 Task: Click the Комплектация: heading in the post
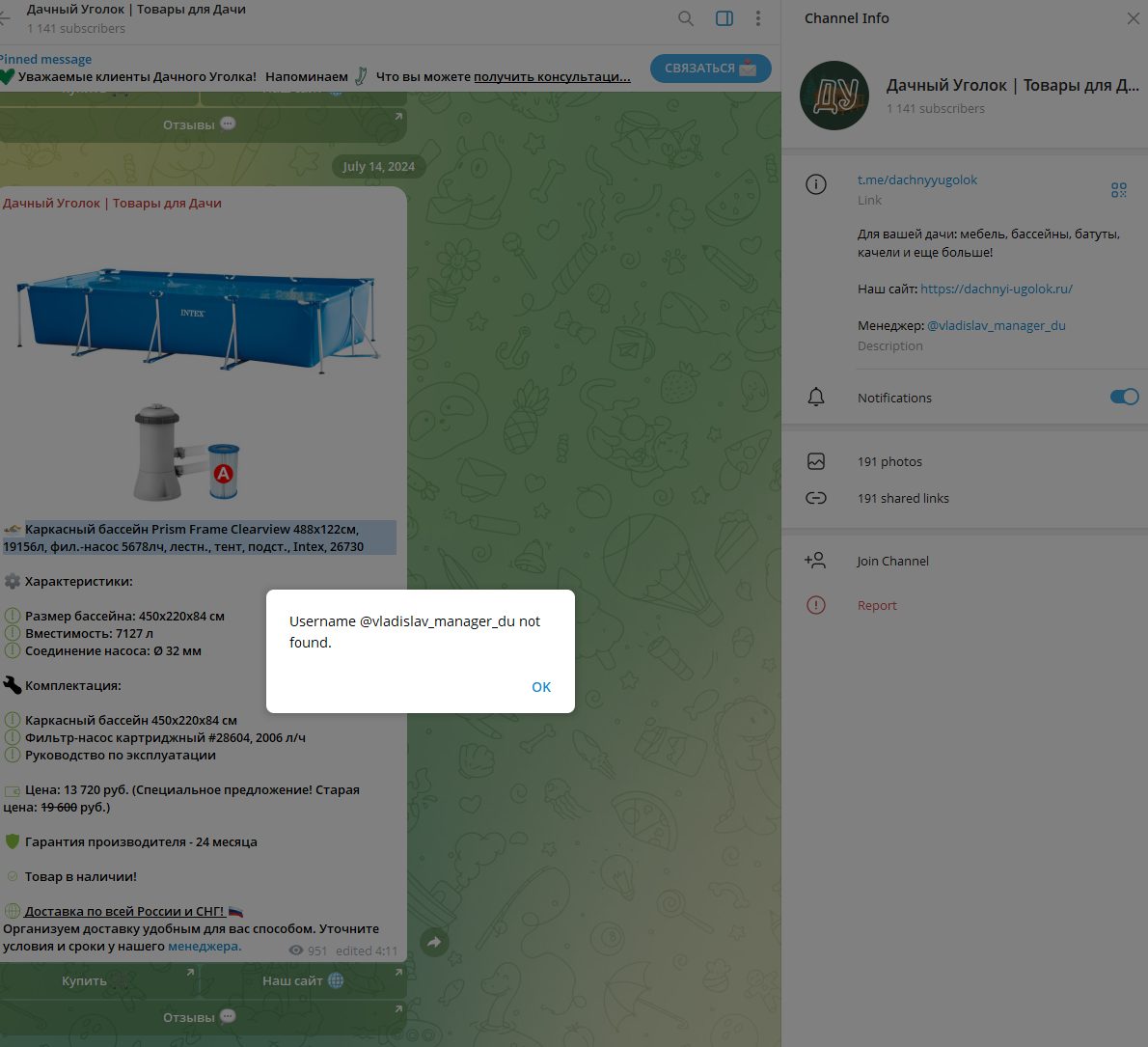(72, 686)
